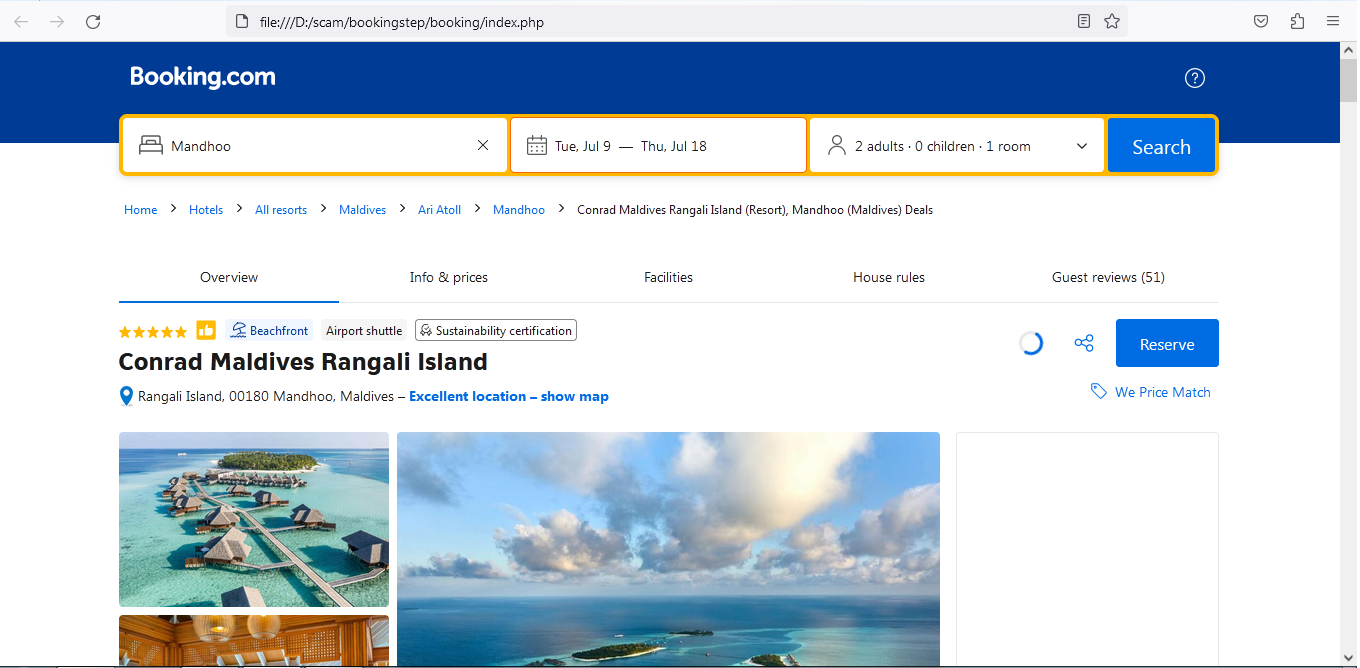Click the Rangali Island, 00180 Mandhoo address text
The image size is (1360, 668).
click(266, 397)
